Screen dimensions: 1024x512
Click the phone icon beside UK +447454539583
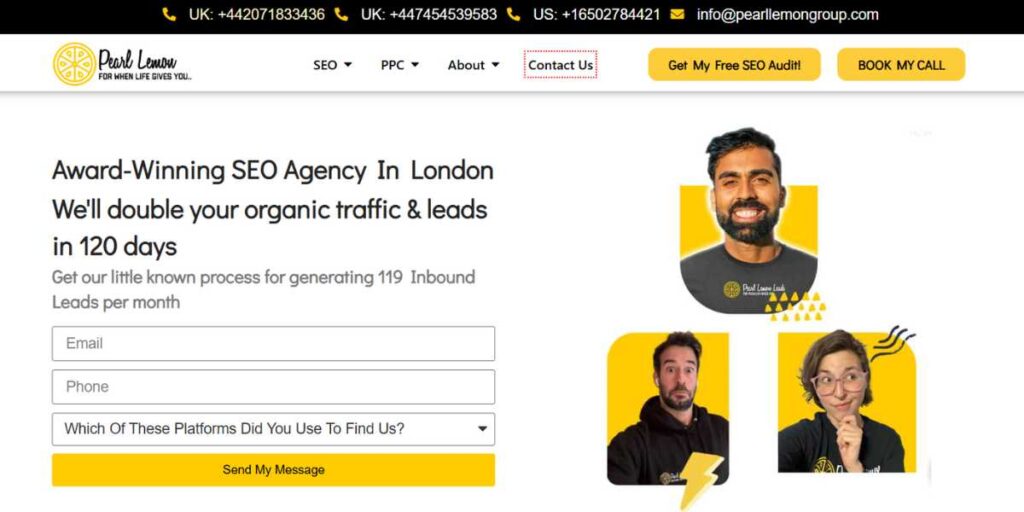click(341, 14)
